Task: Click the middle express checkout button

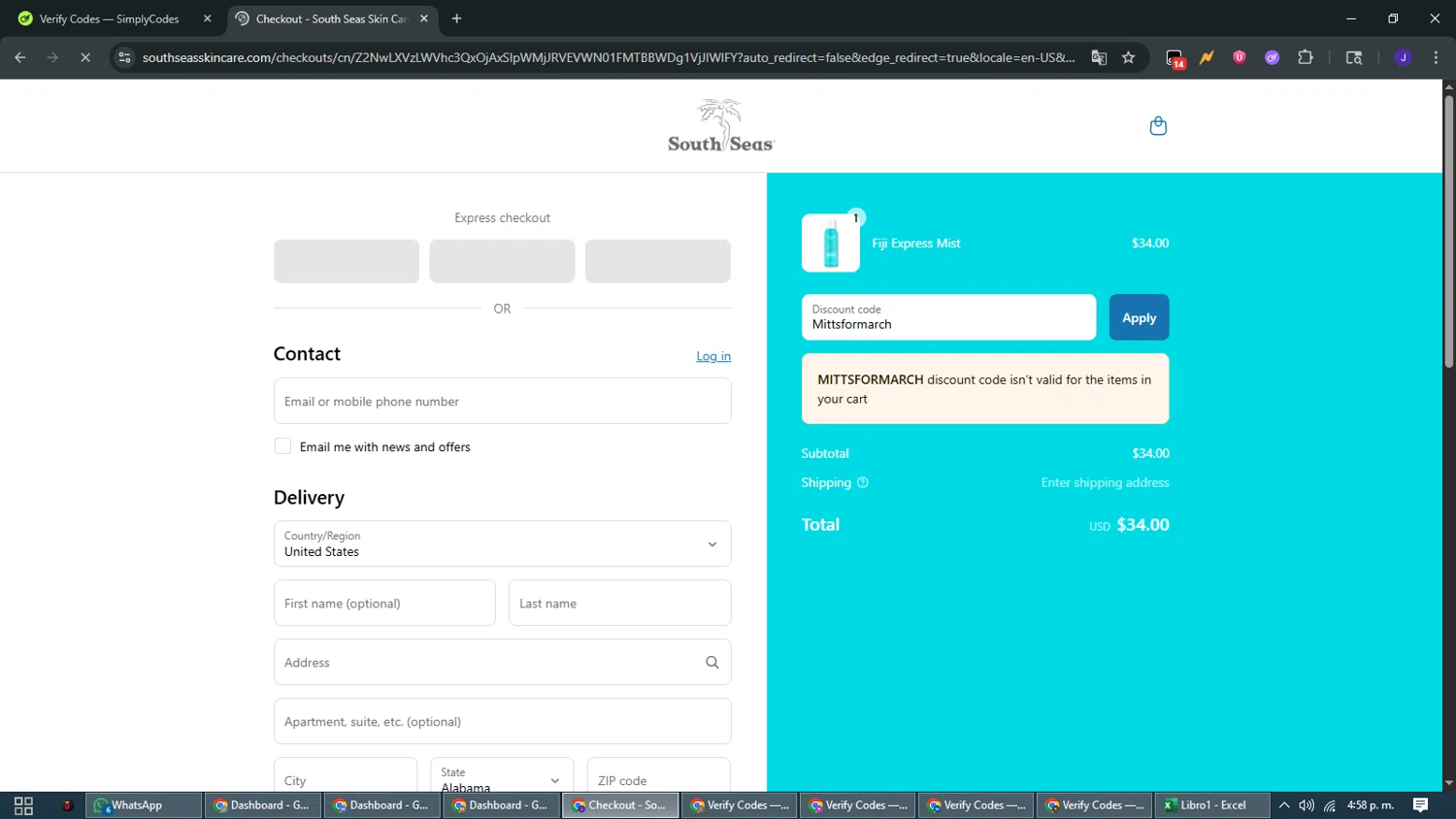Action: (502, 261)
